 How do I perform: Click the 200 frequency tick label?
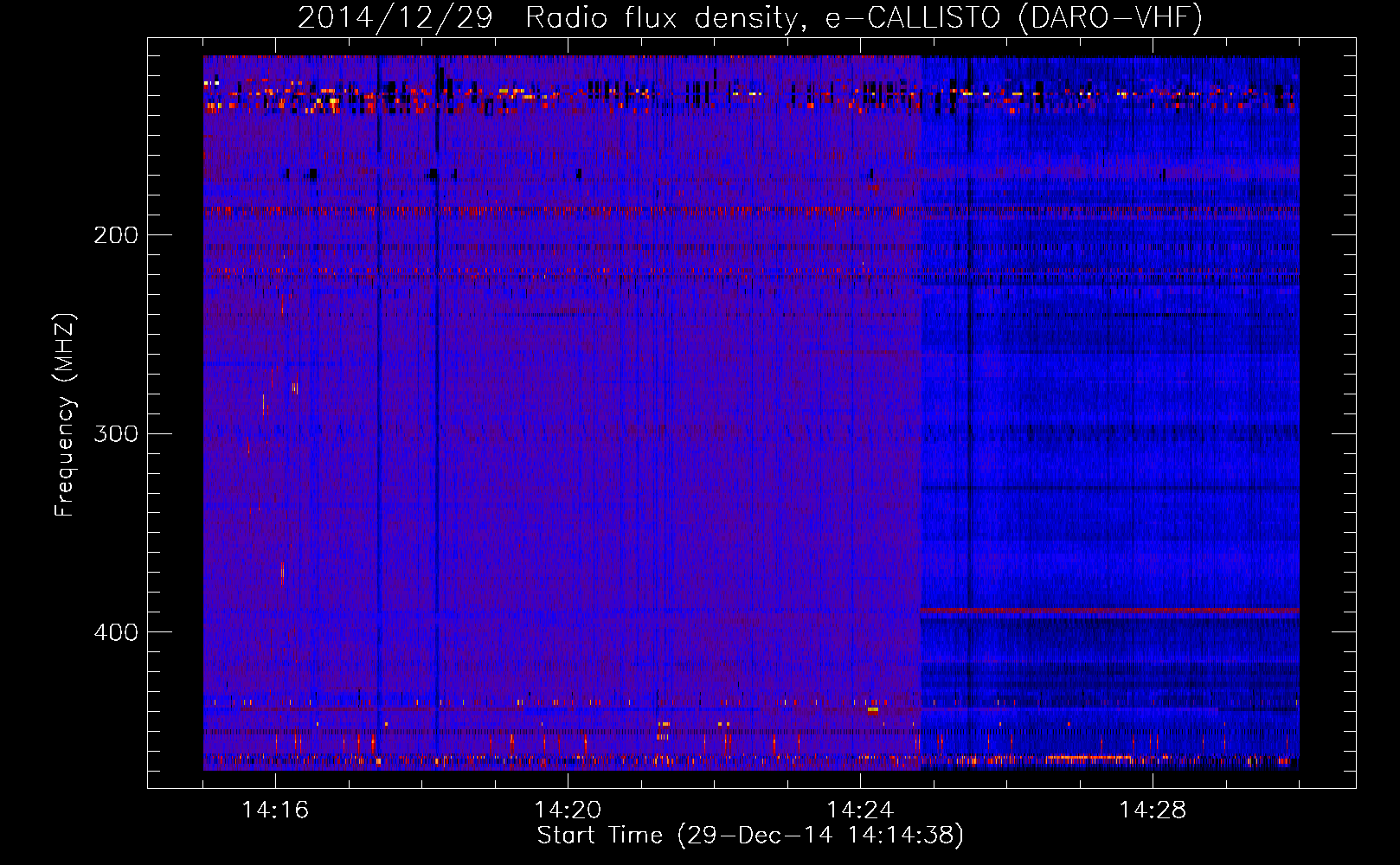tap(116, 235)
